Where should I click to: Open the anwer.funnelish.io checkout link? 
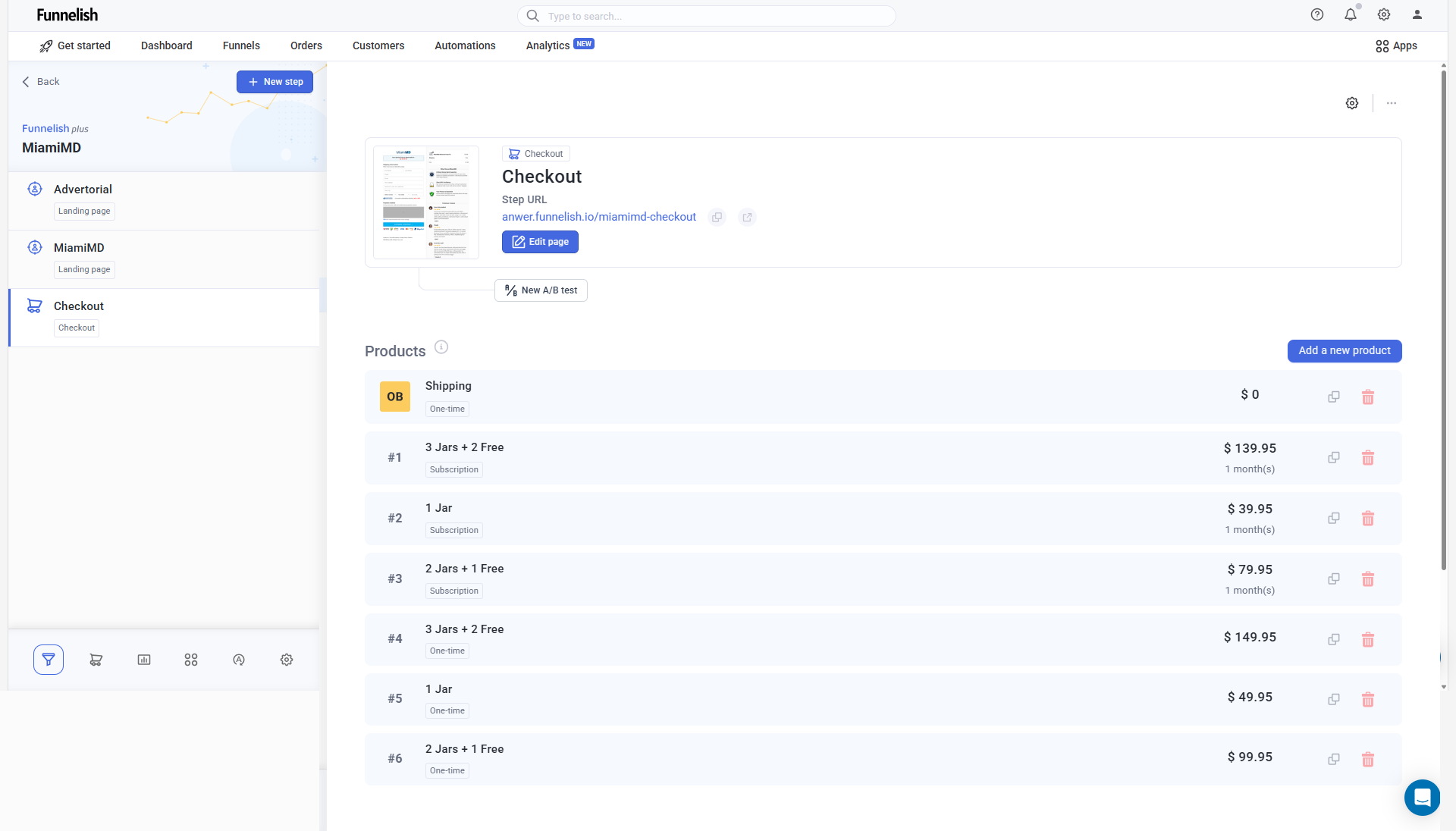598,218
